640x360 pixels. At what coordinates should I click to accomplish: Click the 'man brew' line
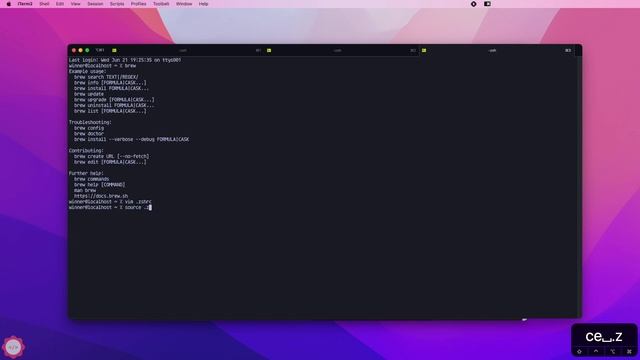point(85,190)
